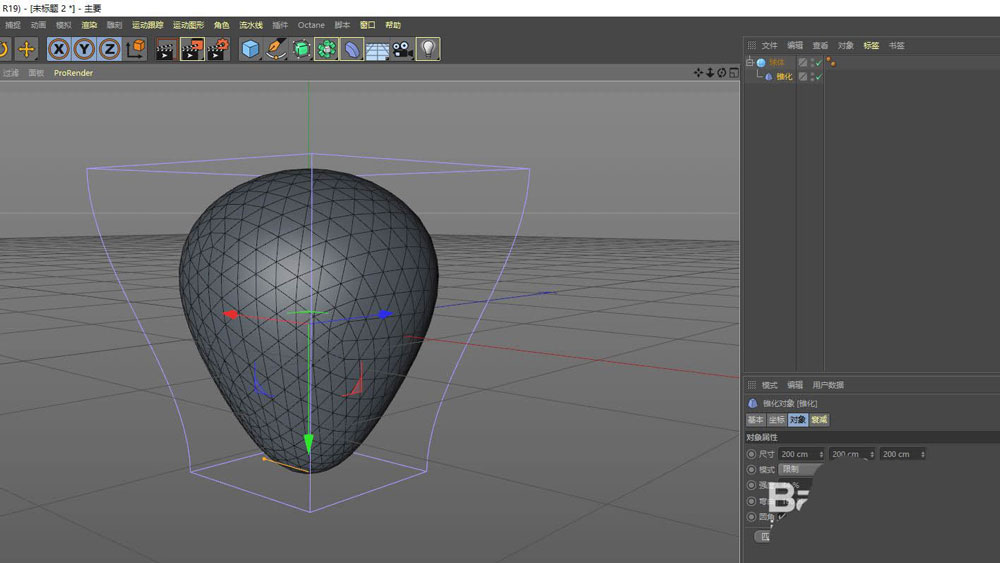Click the coordinate system cube icon
Image resolution: width=1000 pixels, height=563 pixels.
click(x=135, y=48)
